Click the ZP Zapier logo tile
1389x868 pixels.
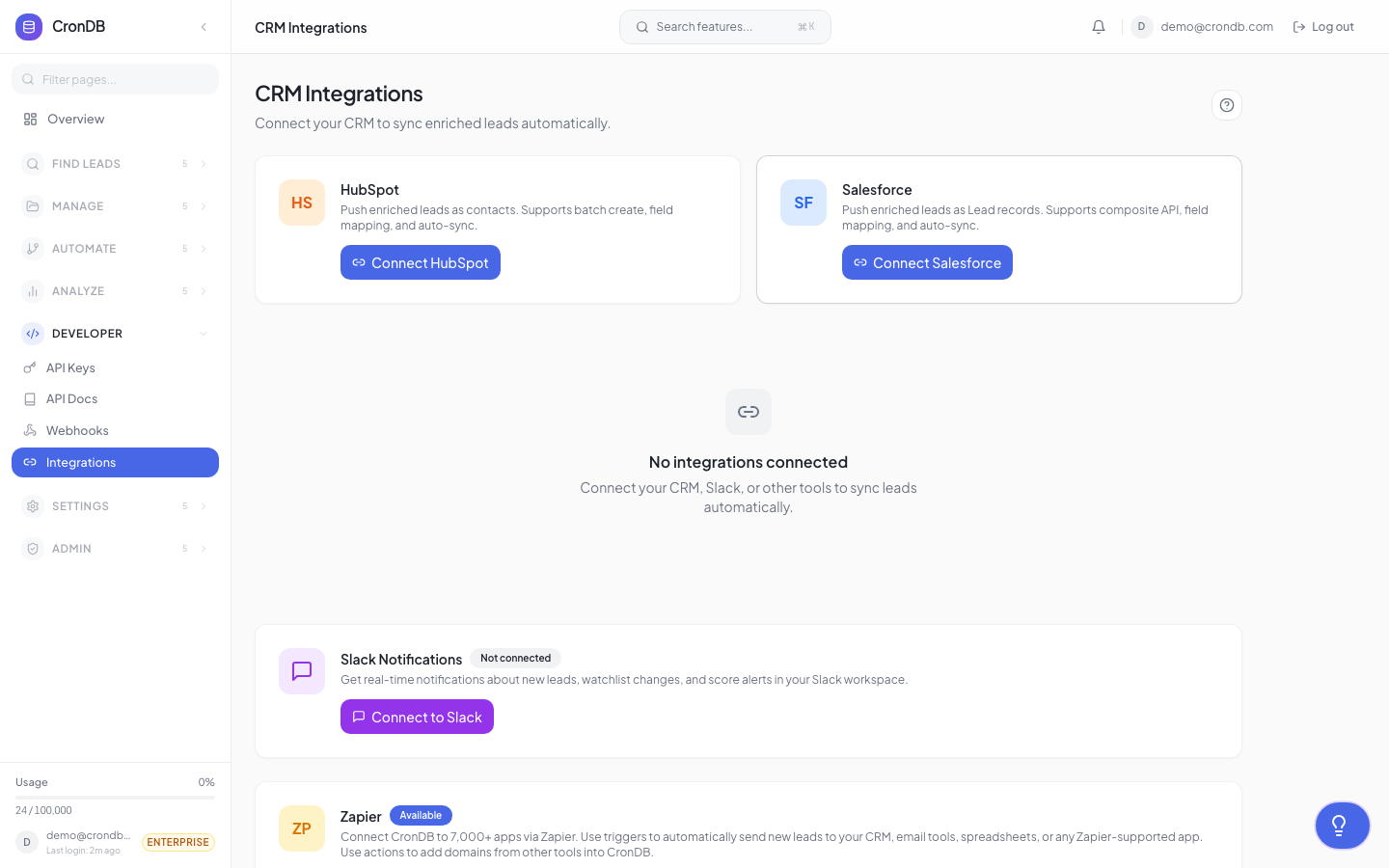302,828
